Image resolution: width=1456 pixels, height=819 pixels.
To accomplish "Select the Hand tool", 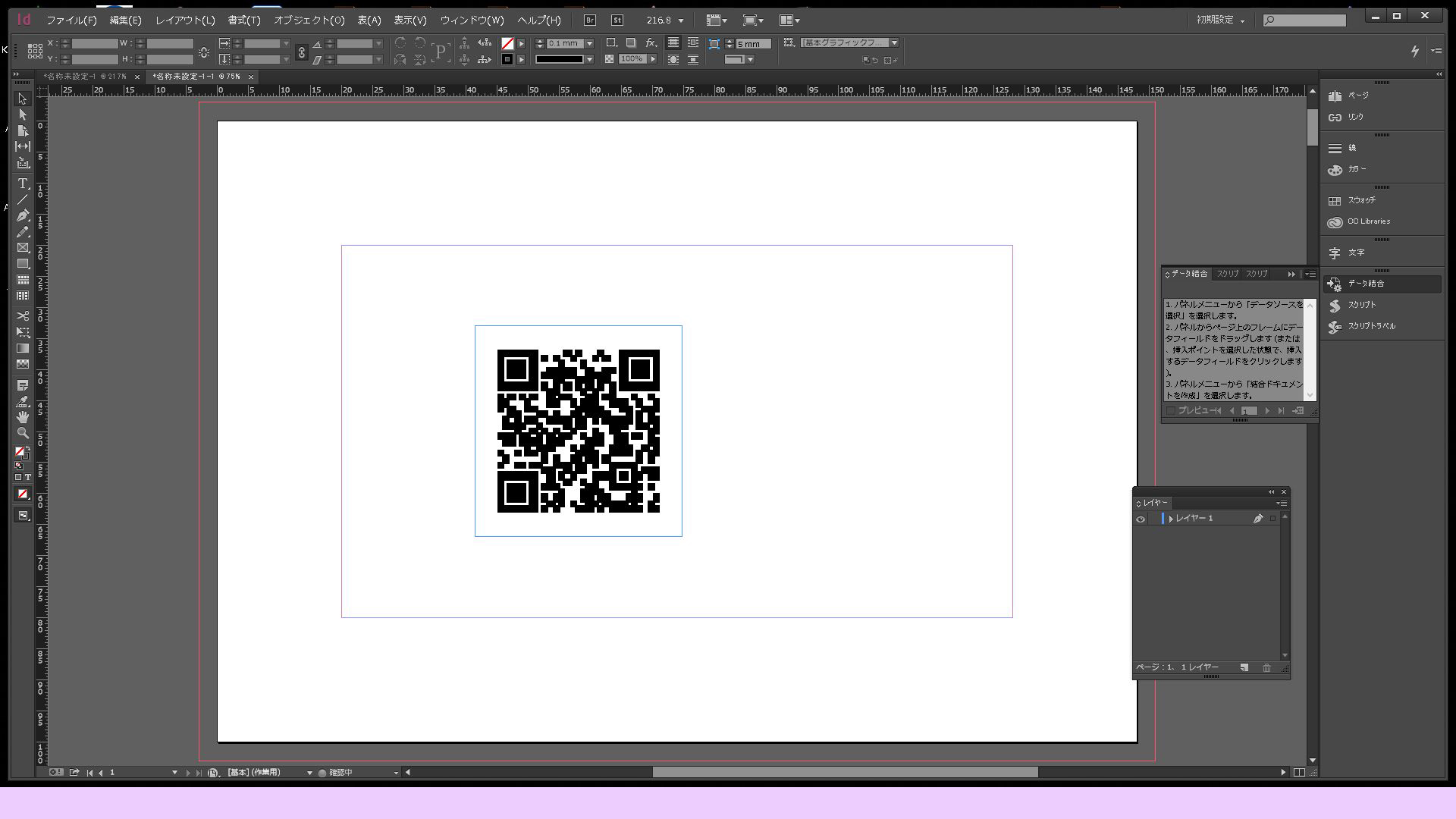I will click(23, 417).
